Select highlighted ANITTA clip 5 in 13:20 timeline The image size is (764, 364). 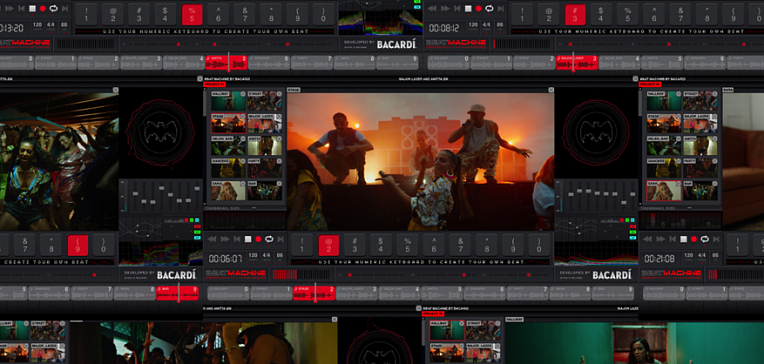click(x=227, y=62)
